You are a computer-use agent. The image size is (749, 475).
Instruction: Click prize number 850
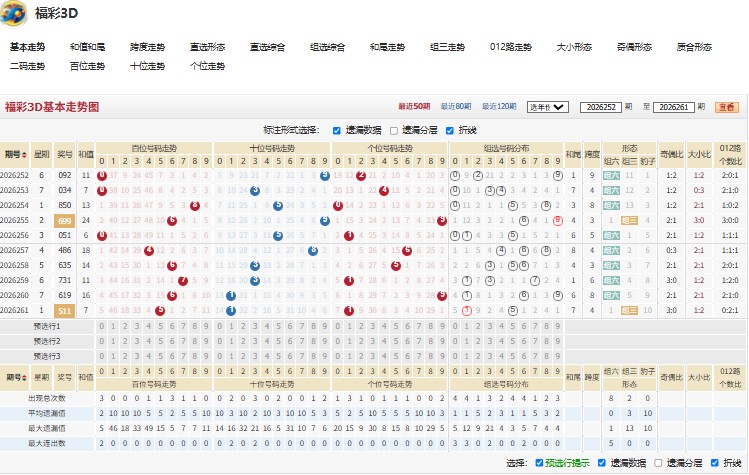pyautogui.click(x=64, y=205)
